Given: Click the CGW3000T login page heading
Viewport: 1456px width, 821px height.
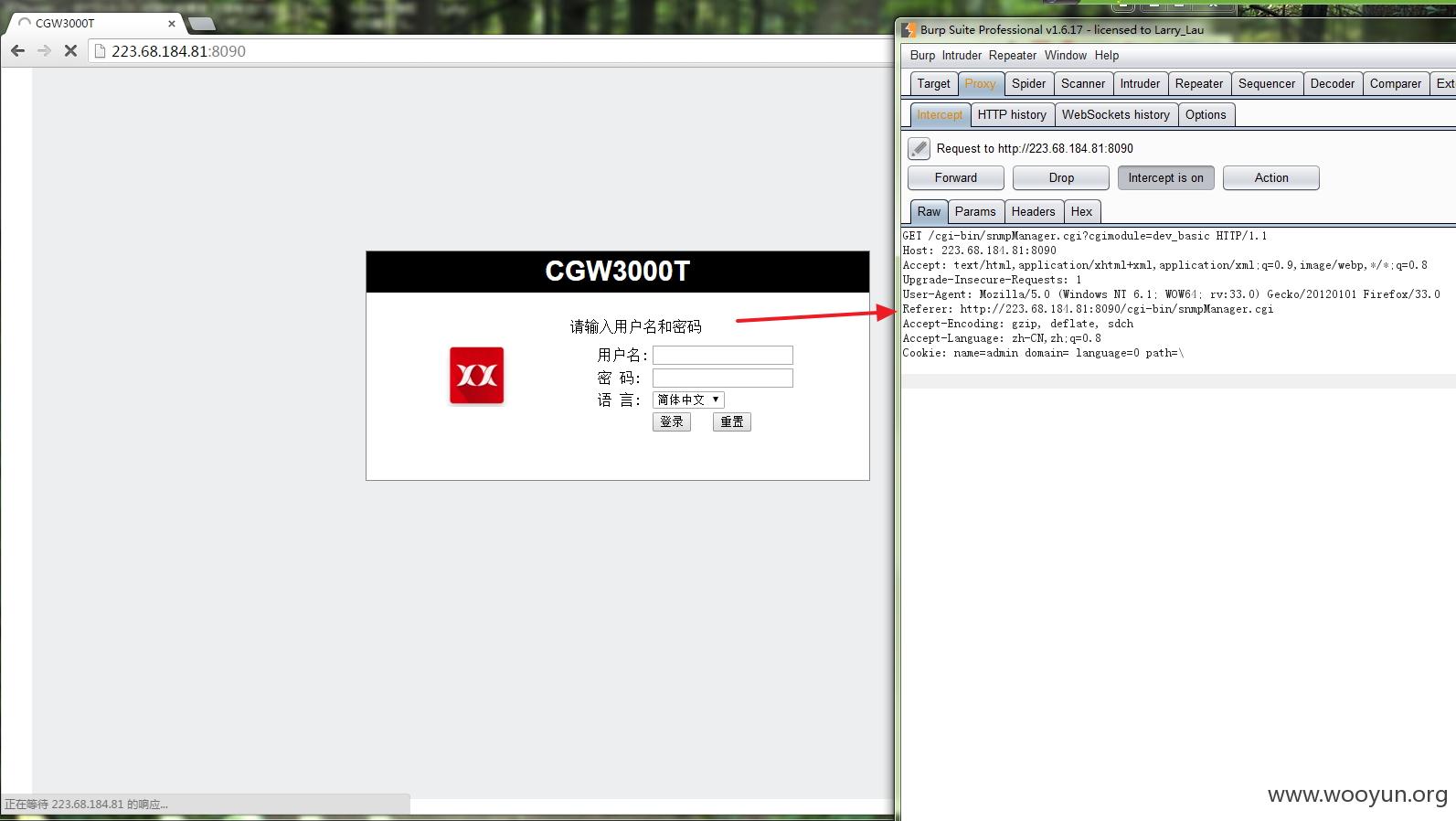Looking at the screenshot, I should [x=618, y=272].
